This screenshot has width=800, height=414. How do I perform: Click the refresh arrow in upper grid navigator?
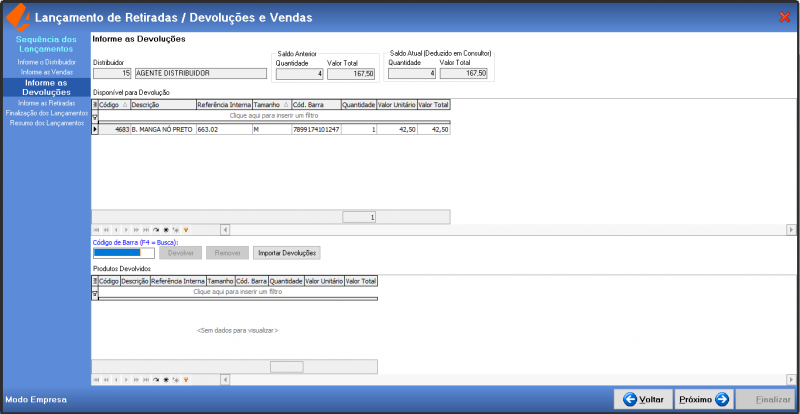[156, 229]
